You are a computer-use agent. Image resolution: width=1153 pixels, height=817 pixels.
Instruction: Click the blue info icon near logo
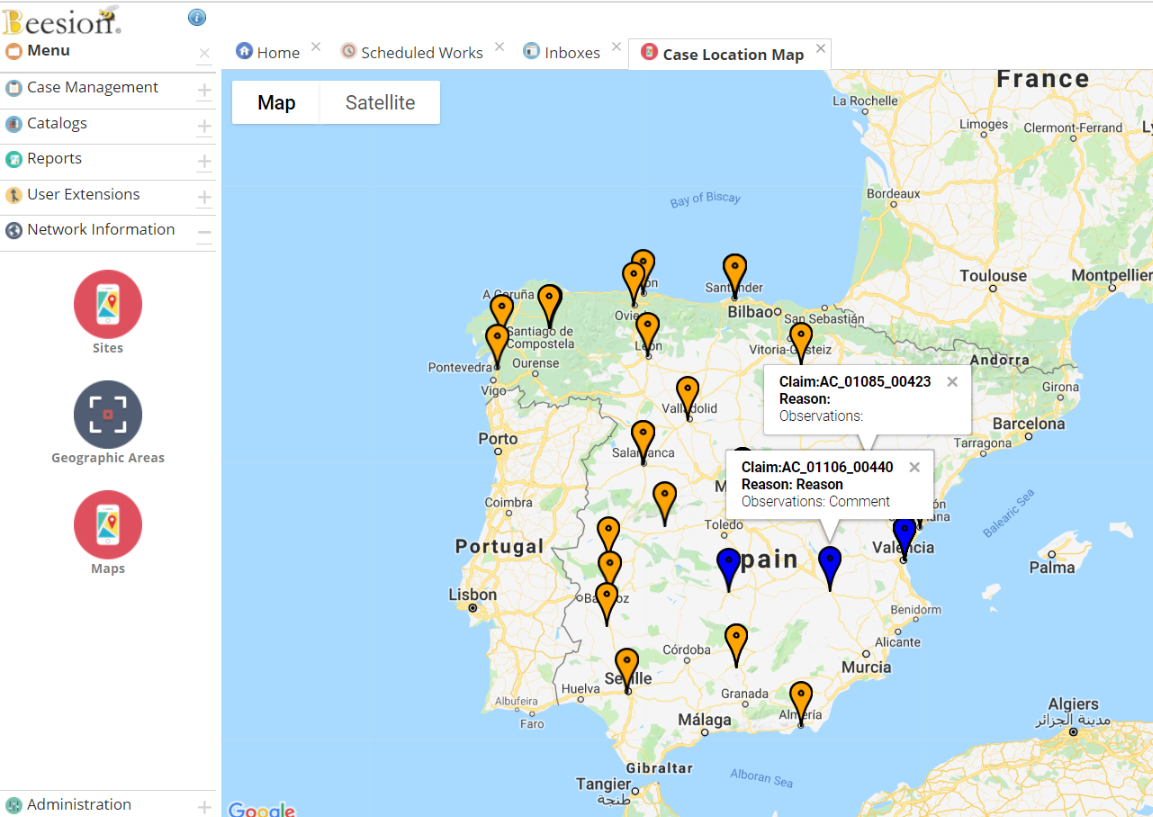197,17
